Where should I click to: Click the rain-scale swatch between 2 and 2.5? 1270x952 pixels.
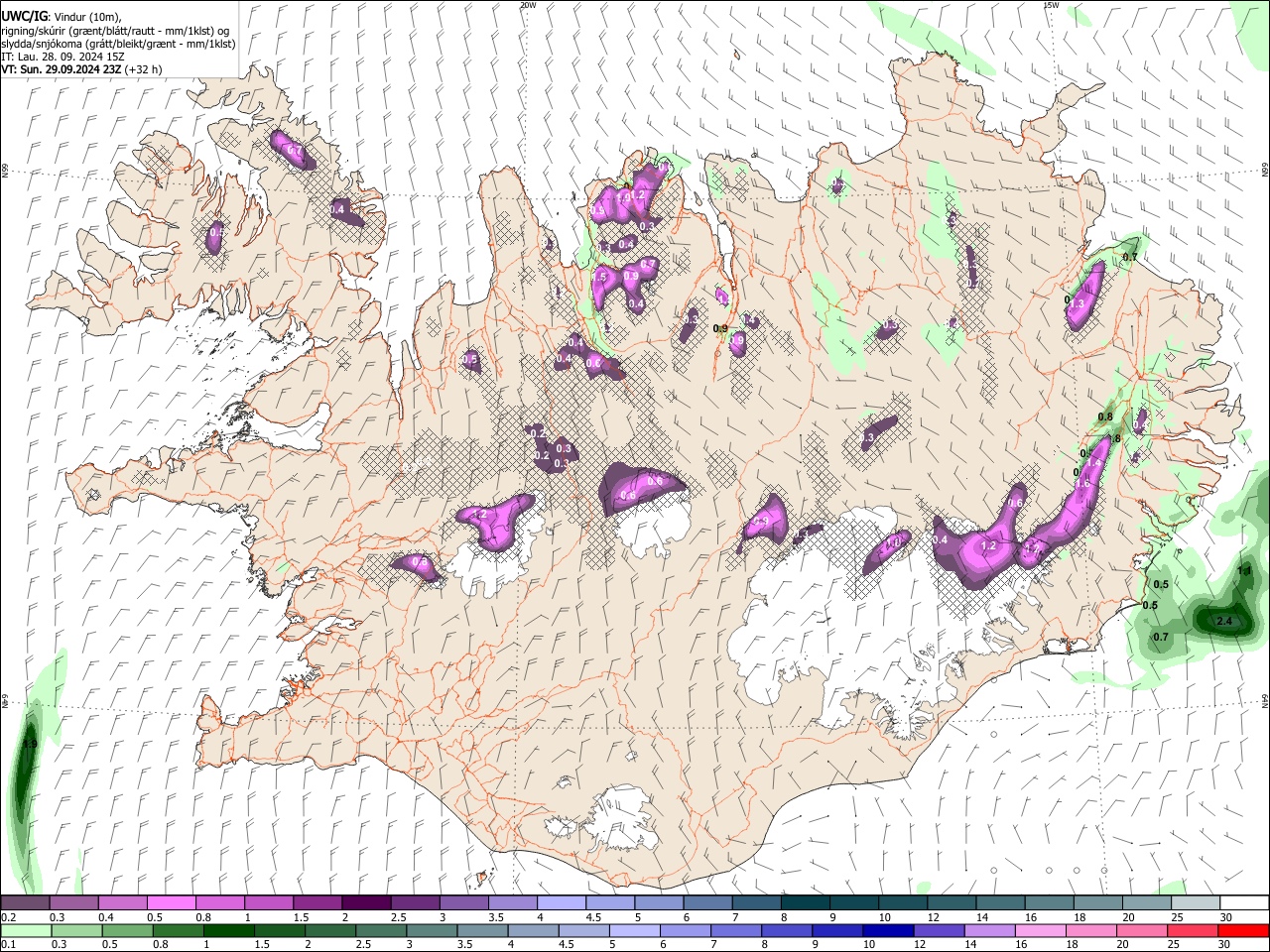[331, 930]
